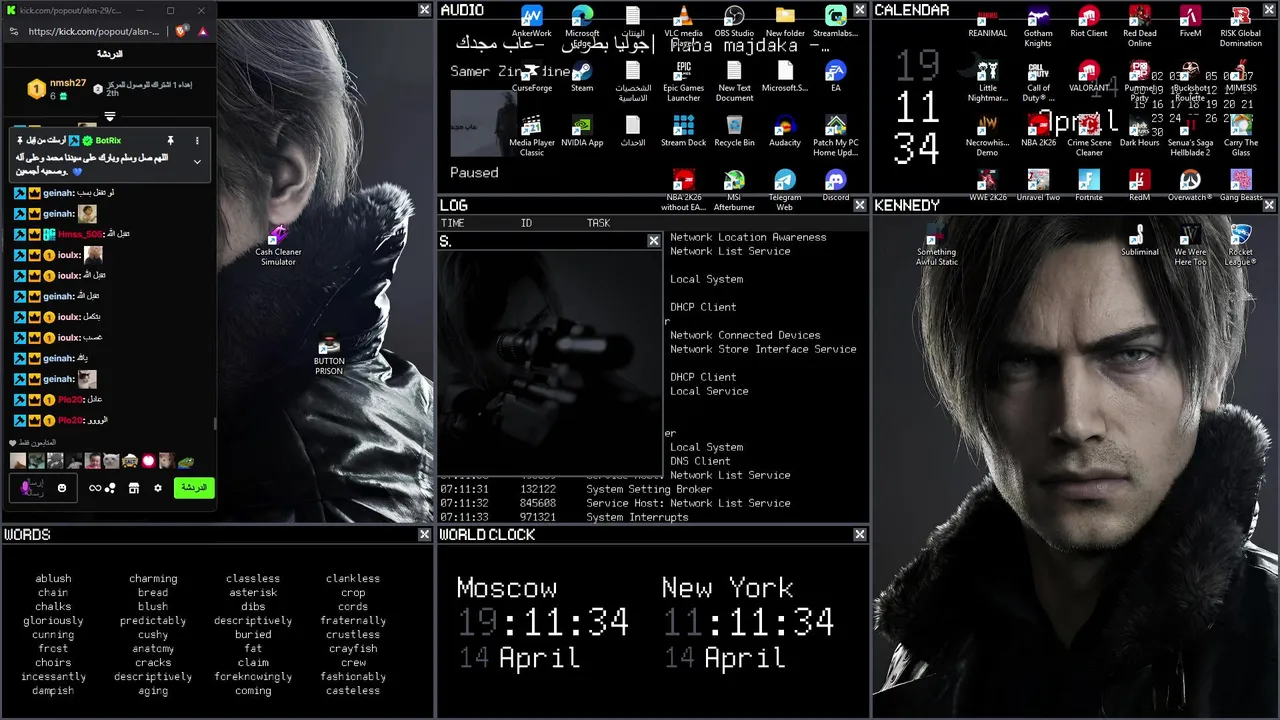The image size is (1280, 720).
Task: Open the Streamlabs desktop shortcut
Action: click(x=836, y=22)
